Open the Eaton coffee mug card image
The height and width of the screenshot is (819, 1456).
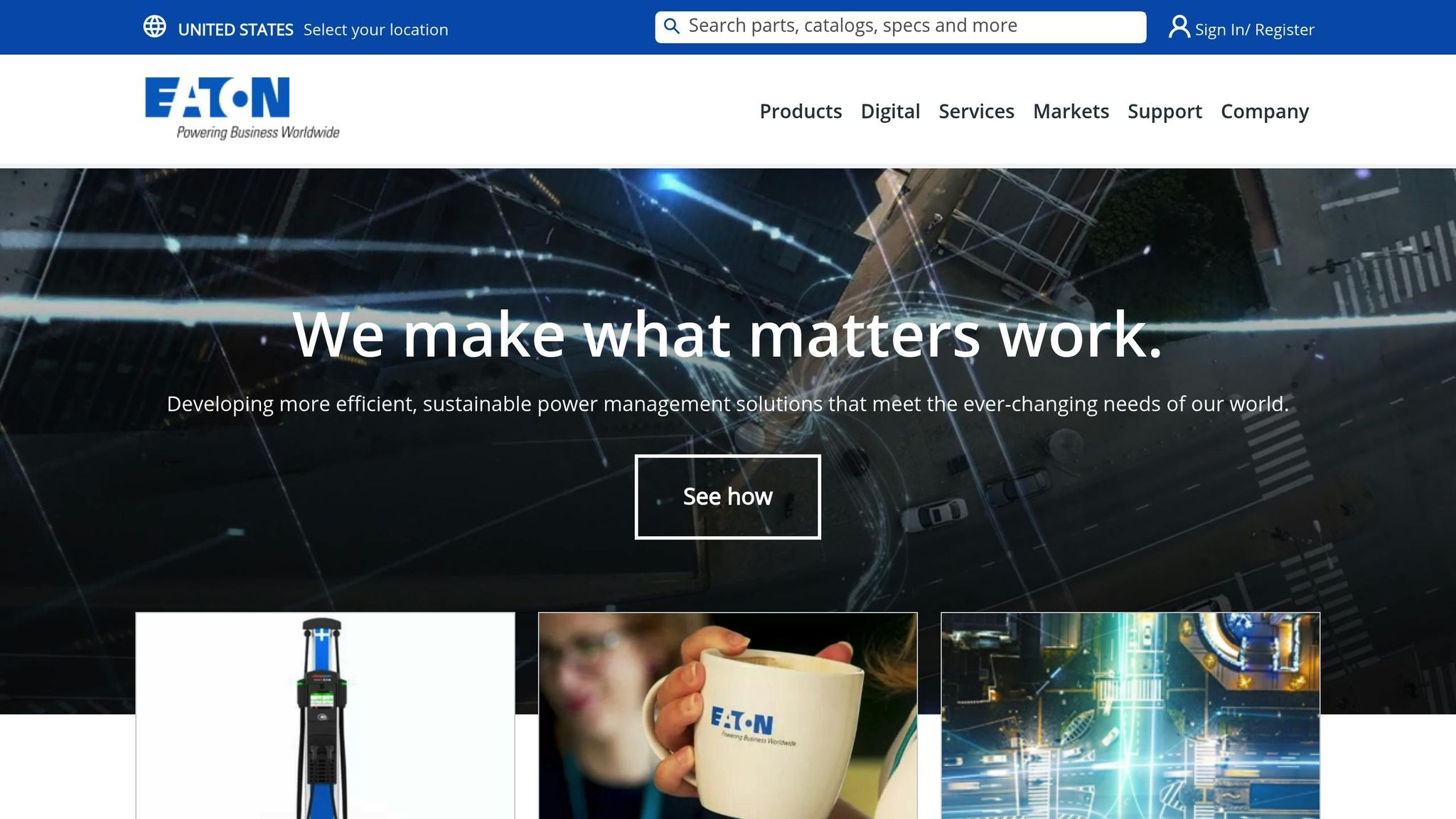pos(728,716)
